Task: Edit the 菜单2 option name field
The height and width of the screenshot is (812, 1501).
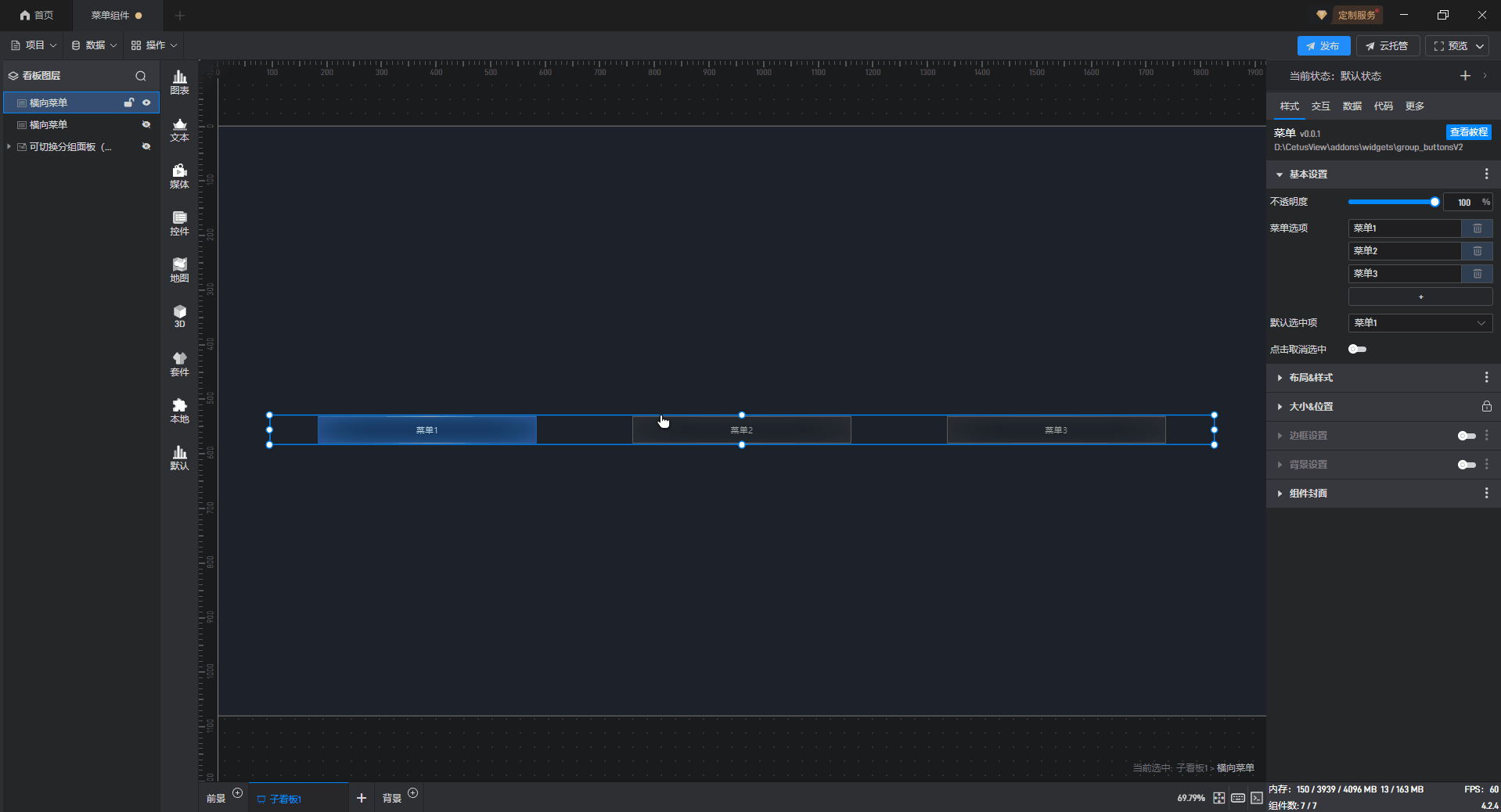Action: coord(1405,251)
